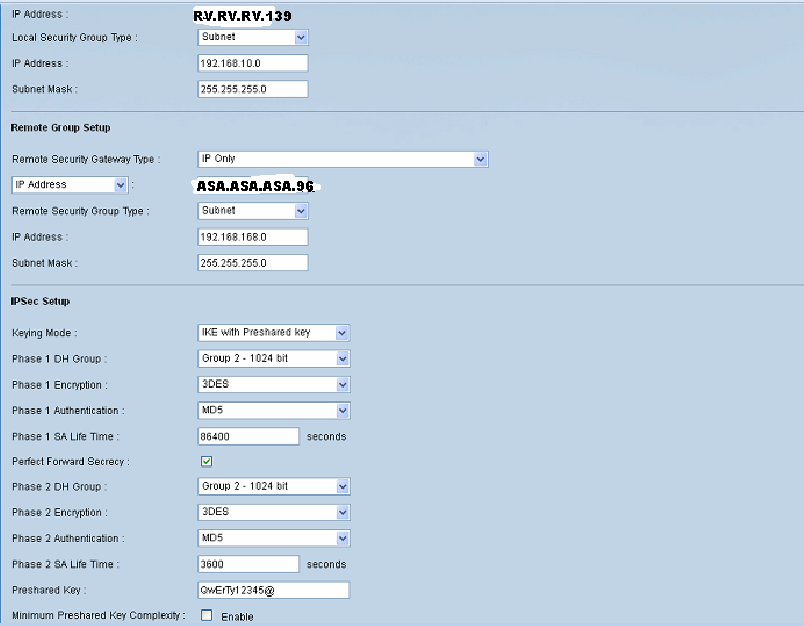Click the seconds text after Phase 2 SA Life Time
804x626 pixels.
327,564
